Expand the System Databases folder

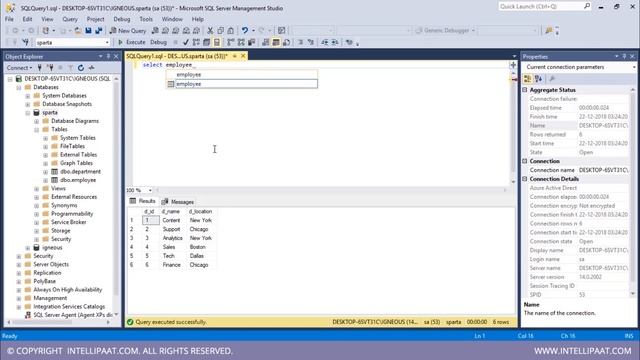point(28,96)
